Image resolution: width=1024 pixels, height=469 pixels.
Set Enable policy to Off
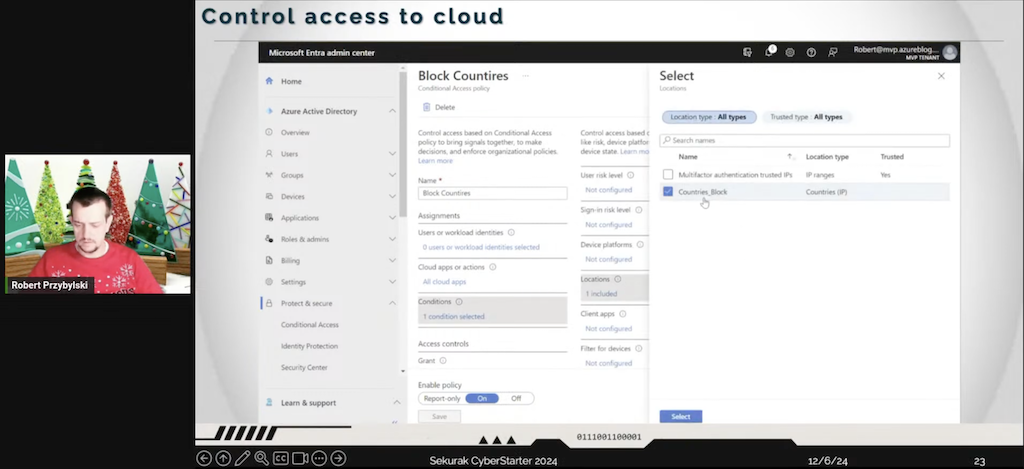516,398
